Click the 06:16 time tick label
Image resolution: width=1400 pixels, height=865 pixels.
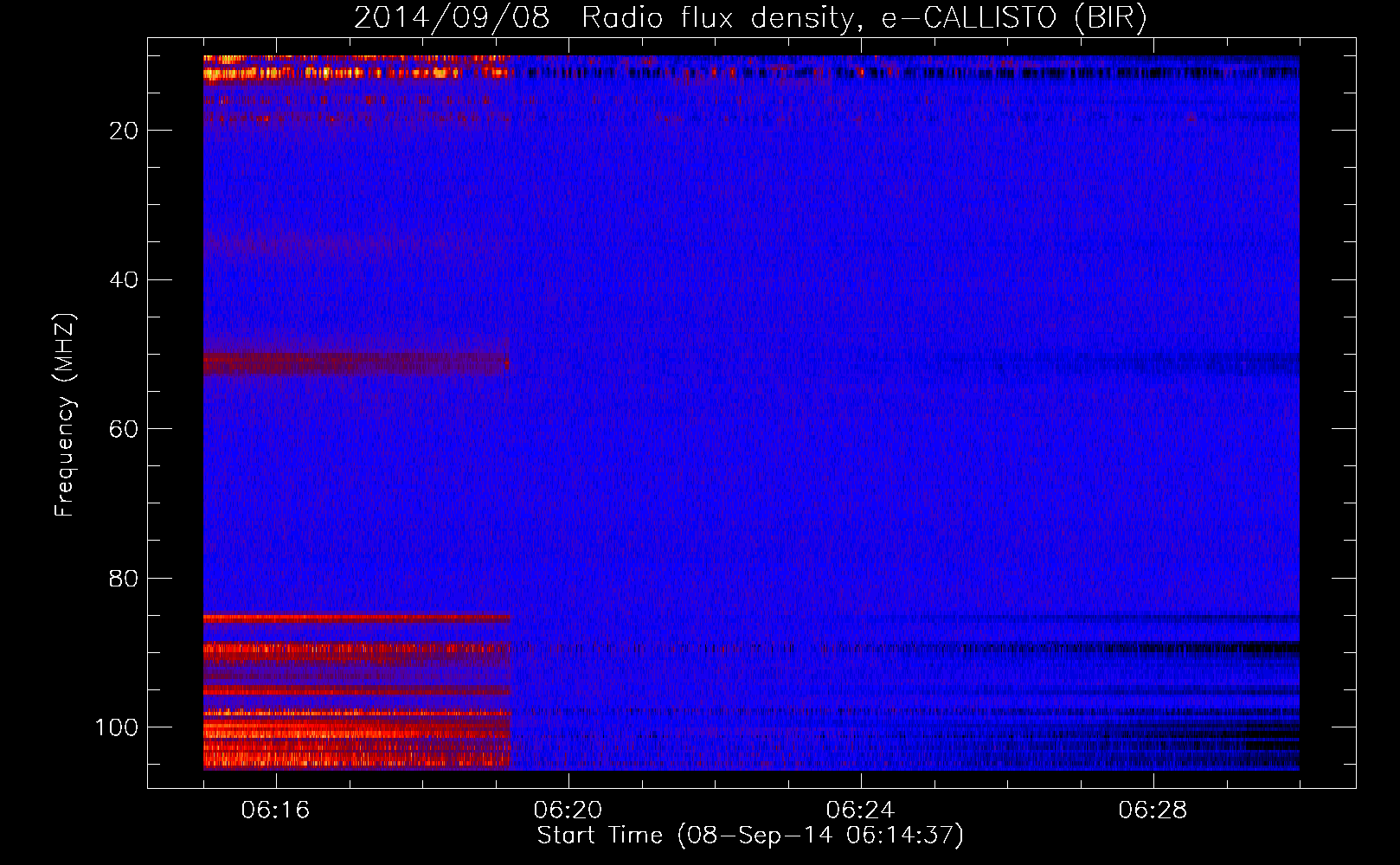tap(275, 811)
